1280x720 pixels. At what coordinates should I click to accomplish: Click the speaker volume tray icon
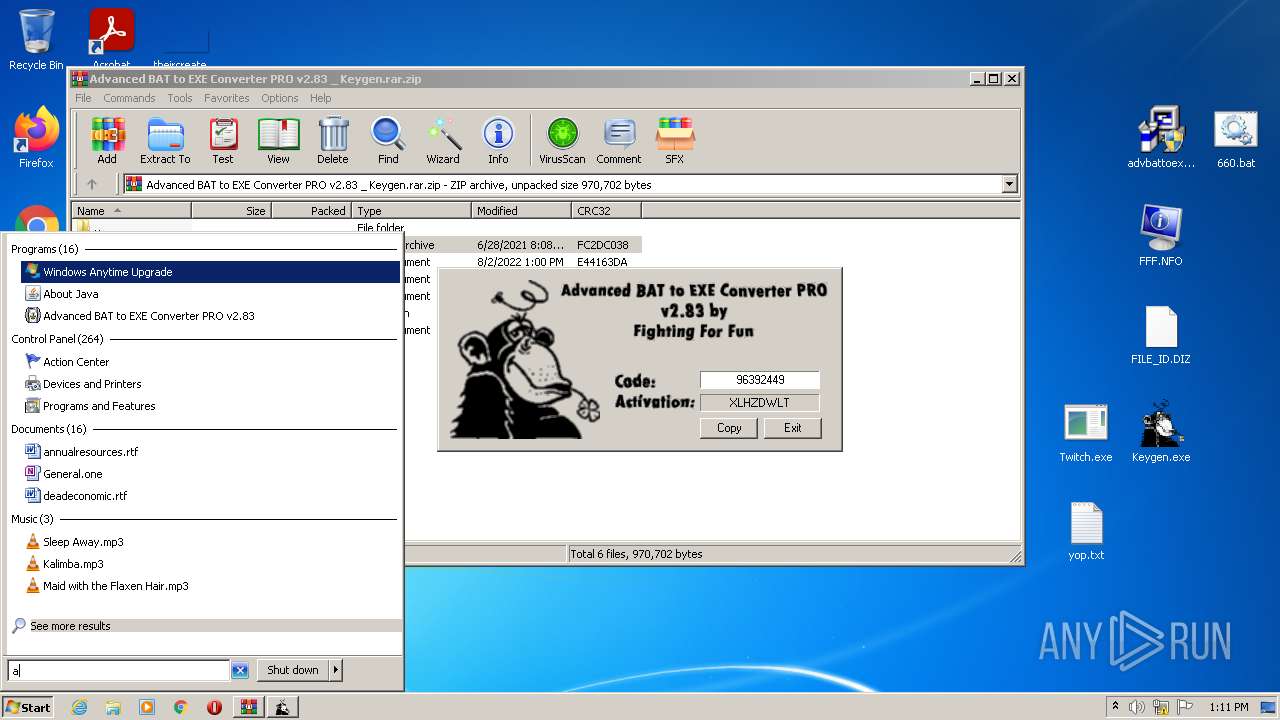pos(1137,707)
